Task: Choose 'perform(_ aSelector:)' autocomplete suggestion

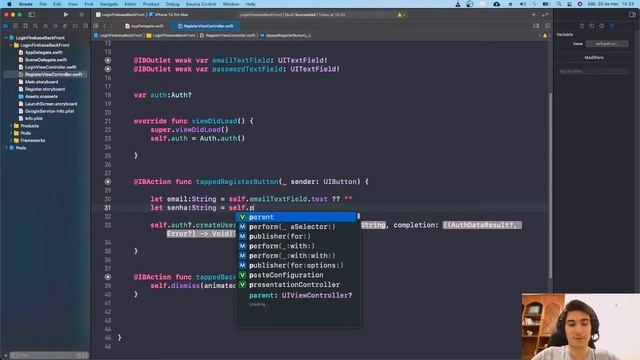Action: pos(297,227)
